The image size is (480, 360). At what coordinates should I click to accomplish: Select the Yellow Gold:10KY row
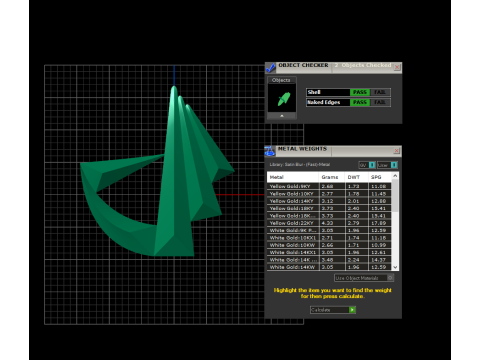tap(329, 194)
